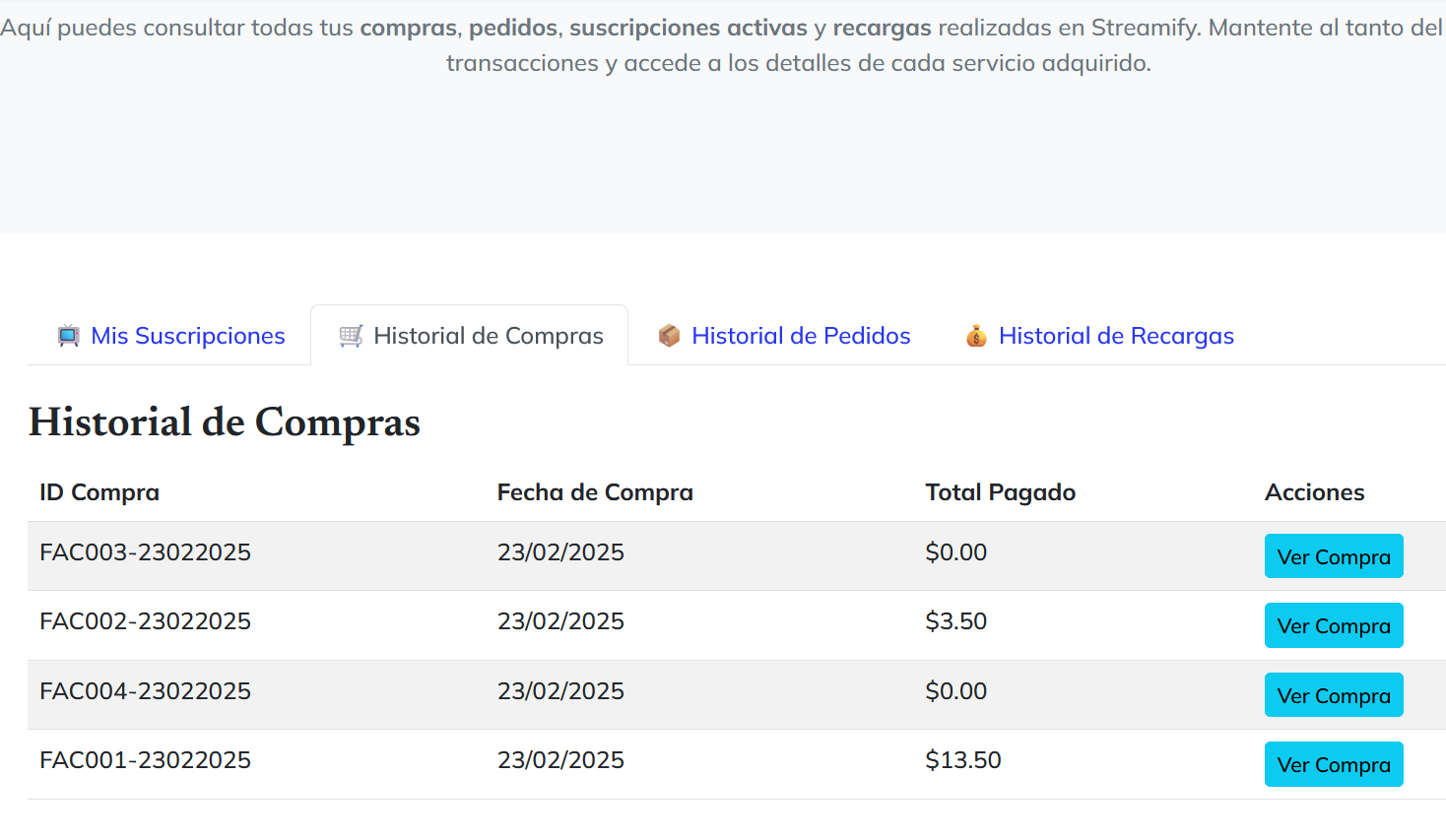Click the money bag icon beside Historial de Recargas
The image size is (1446, 840).
tap(975, 335)
